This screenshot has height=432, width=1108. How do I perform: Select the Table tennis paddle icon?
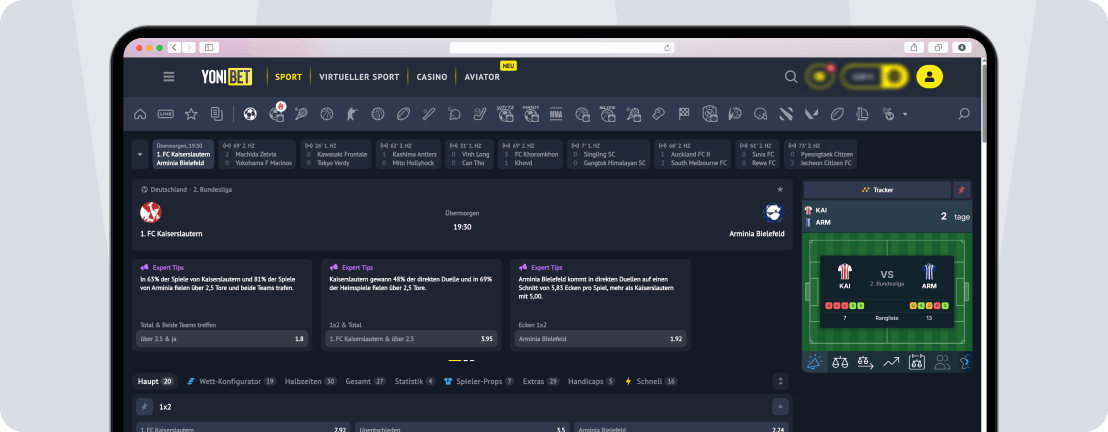tap(454, 114)
